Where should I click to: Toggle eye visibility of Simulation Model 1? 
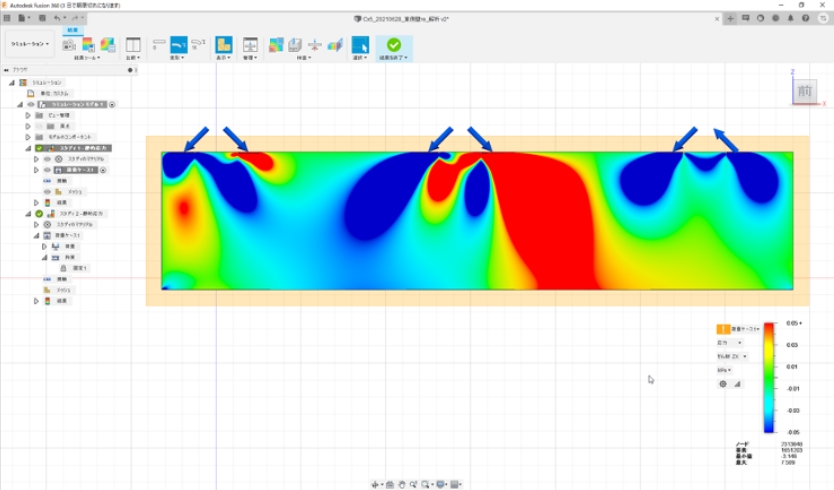(31, 104)
